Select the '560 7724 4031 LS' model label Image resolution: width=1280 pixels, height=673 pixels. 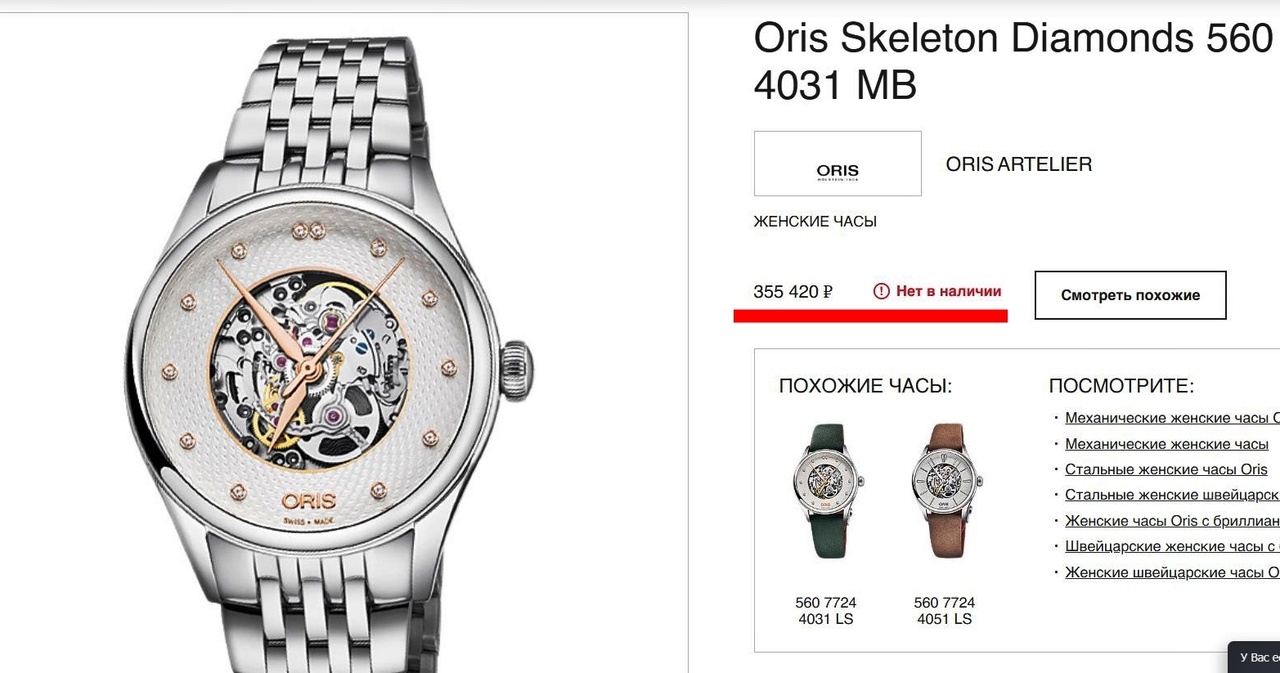826,611
